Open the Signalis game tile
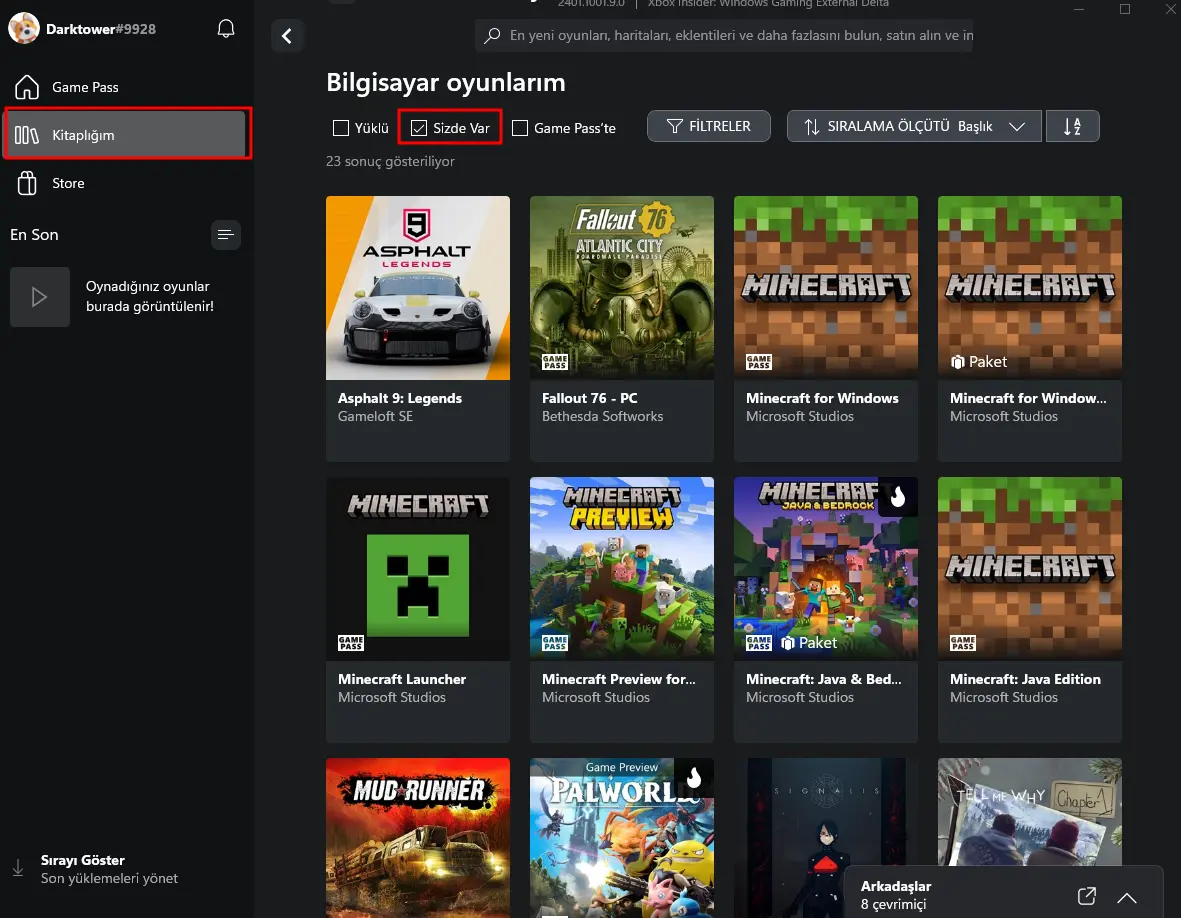 pos(825,813)
